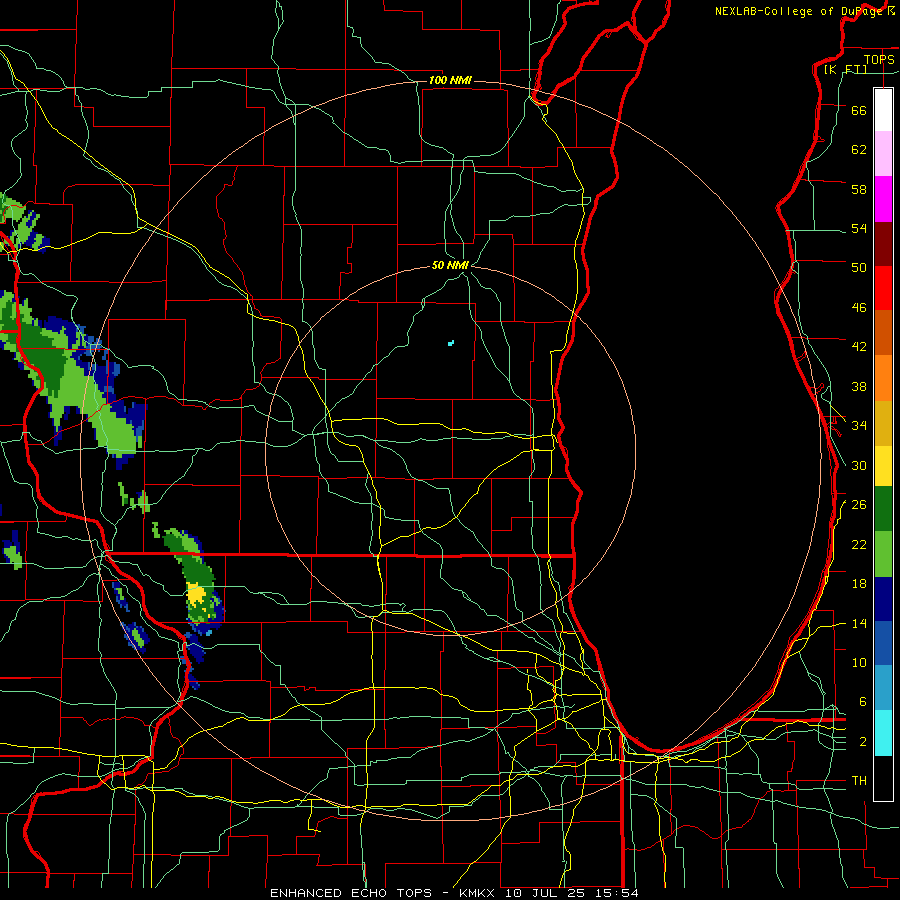Click the light green legend color block
This screenshot has height=900, width=900.
tap(883, 554)
